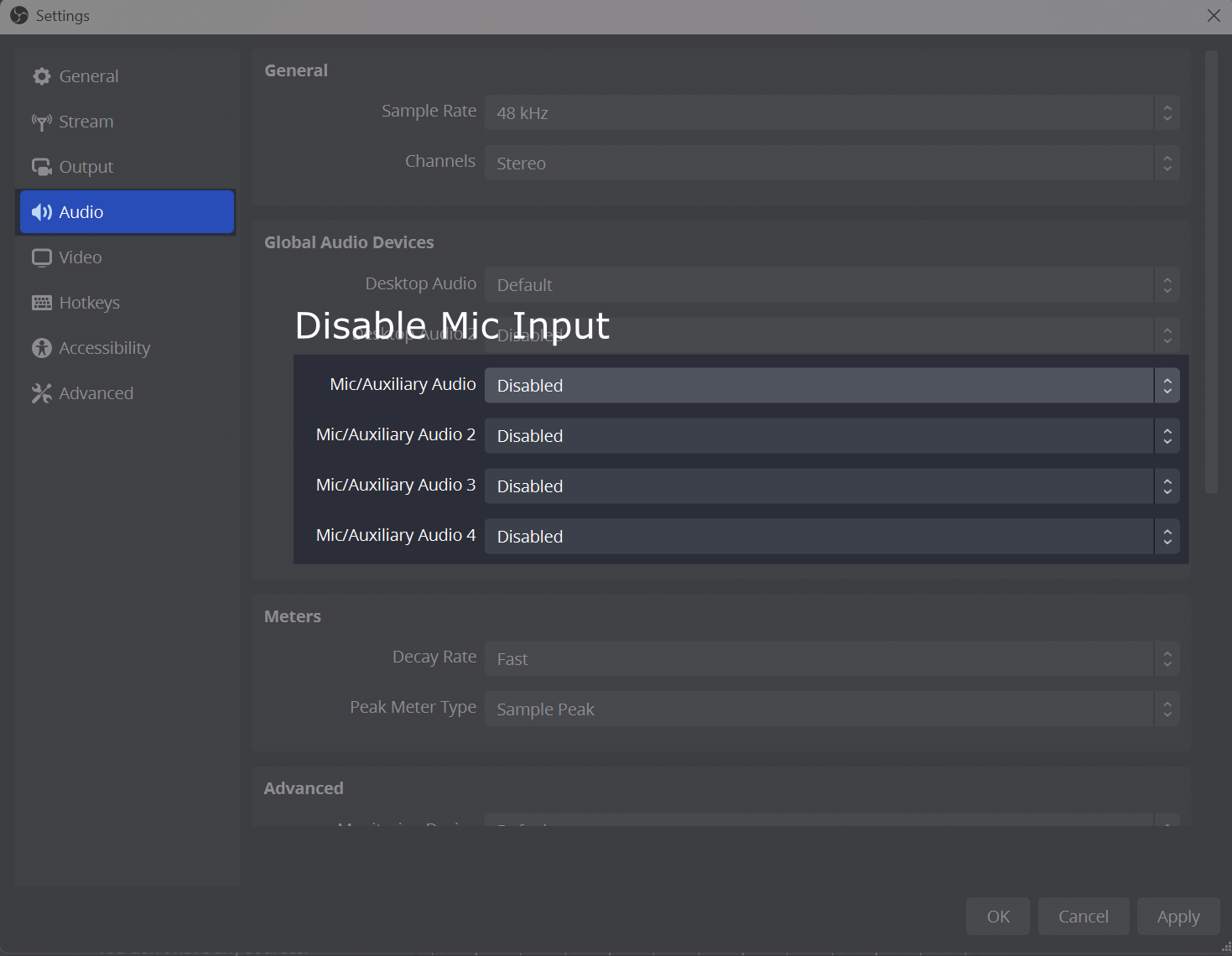Select the General settings gear icon
The width and height of the screenshot is (1232, 956).
pyautogui.click(x=41, y=75)
